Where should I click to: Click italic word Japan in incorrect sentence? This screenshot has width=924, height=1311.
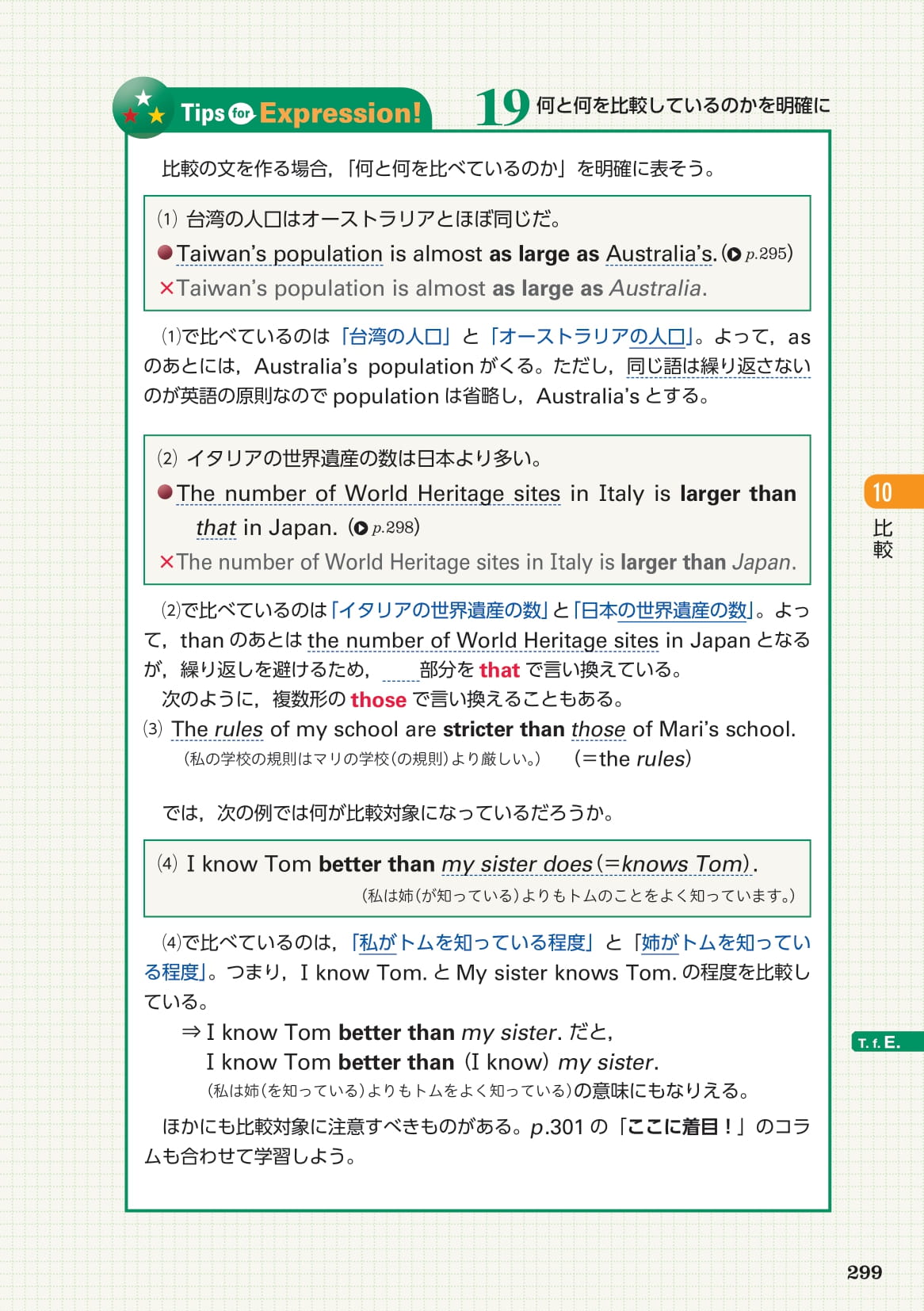[x=762, y=562]
